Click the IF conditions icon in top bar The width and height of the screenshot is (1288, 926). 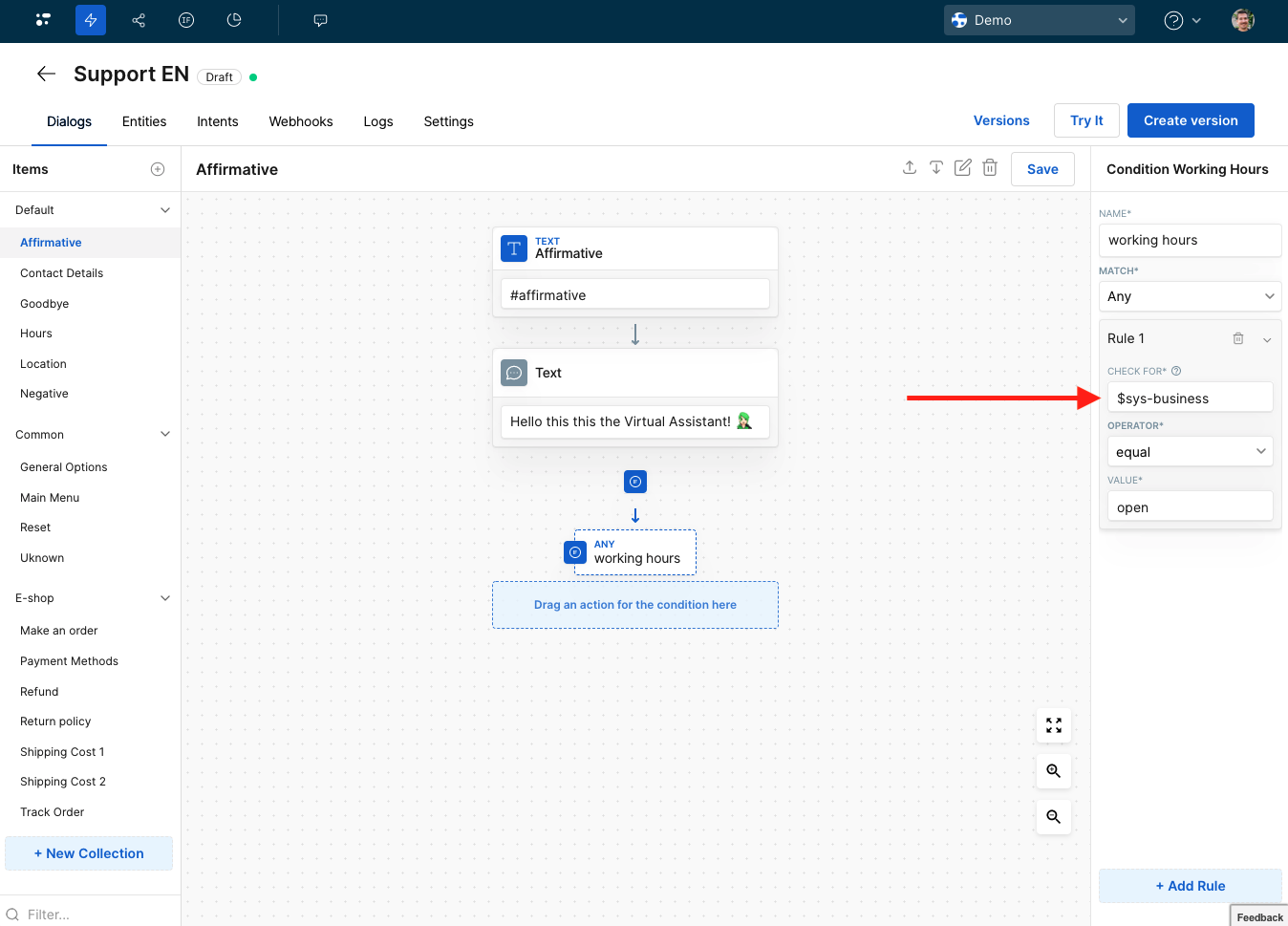click(186, 20)
